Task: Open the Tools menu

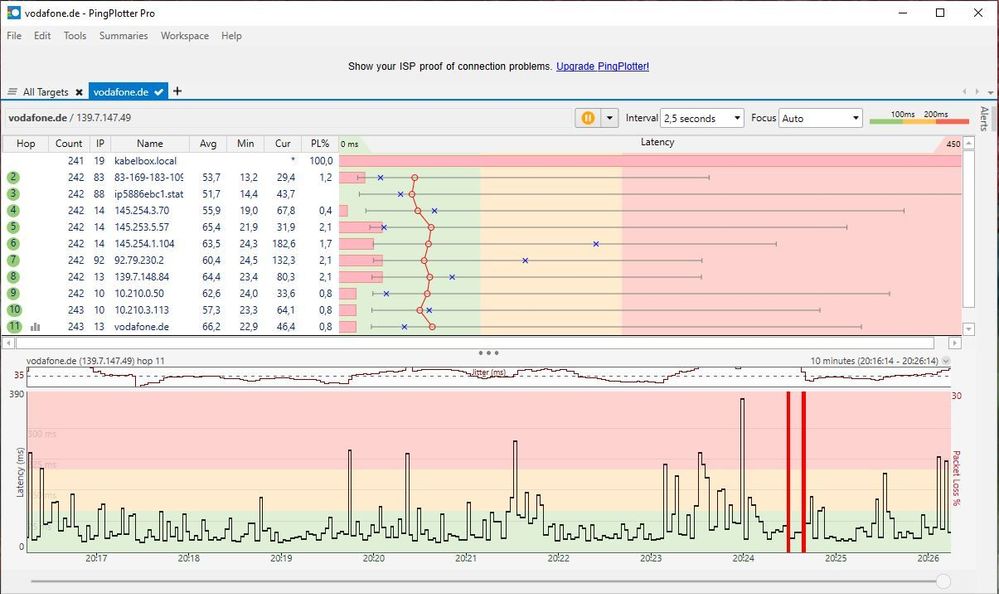Action: coord(75,36)
